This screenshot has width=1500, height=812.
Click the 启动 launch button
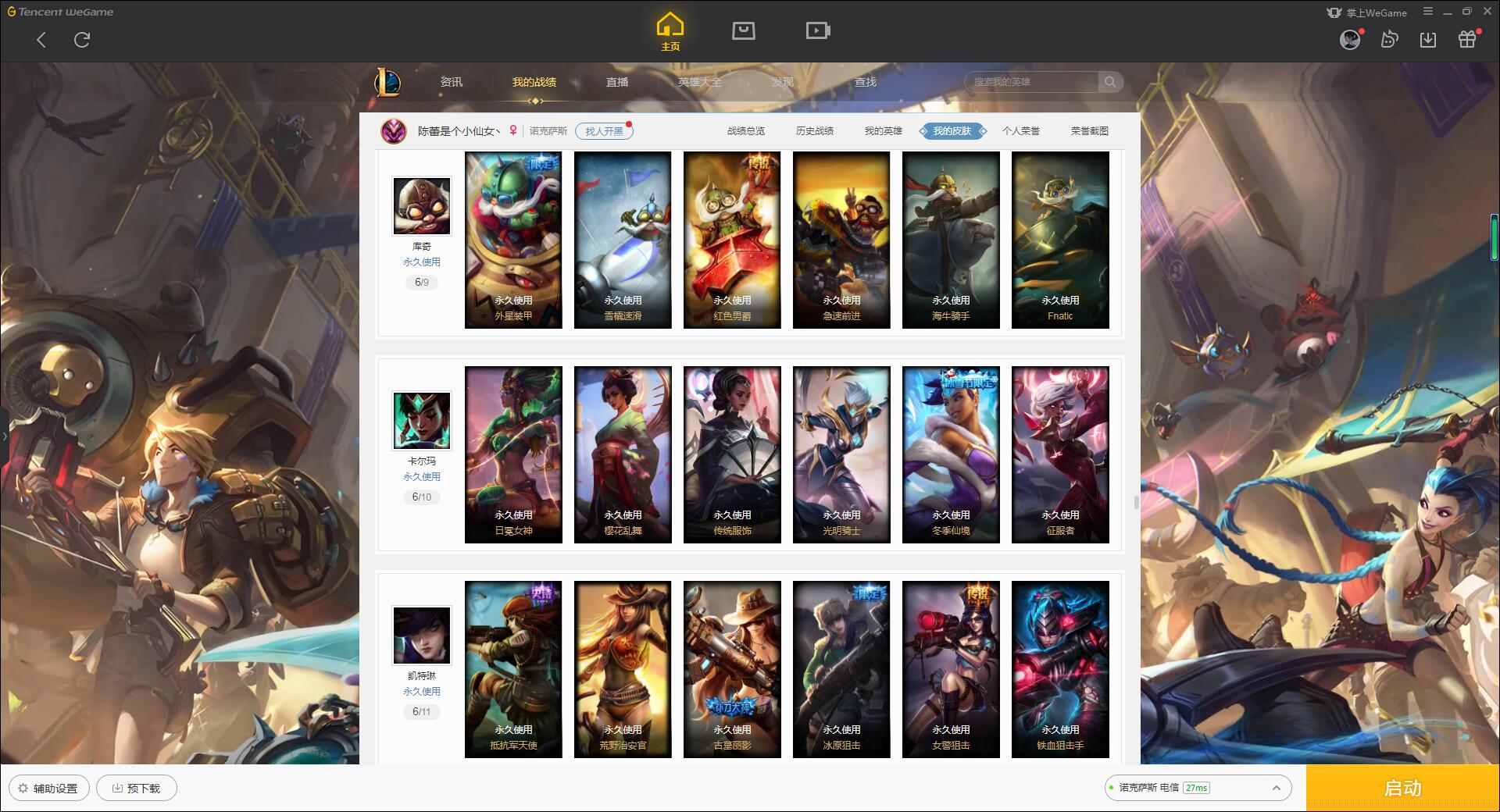(x=1403, y=789)
